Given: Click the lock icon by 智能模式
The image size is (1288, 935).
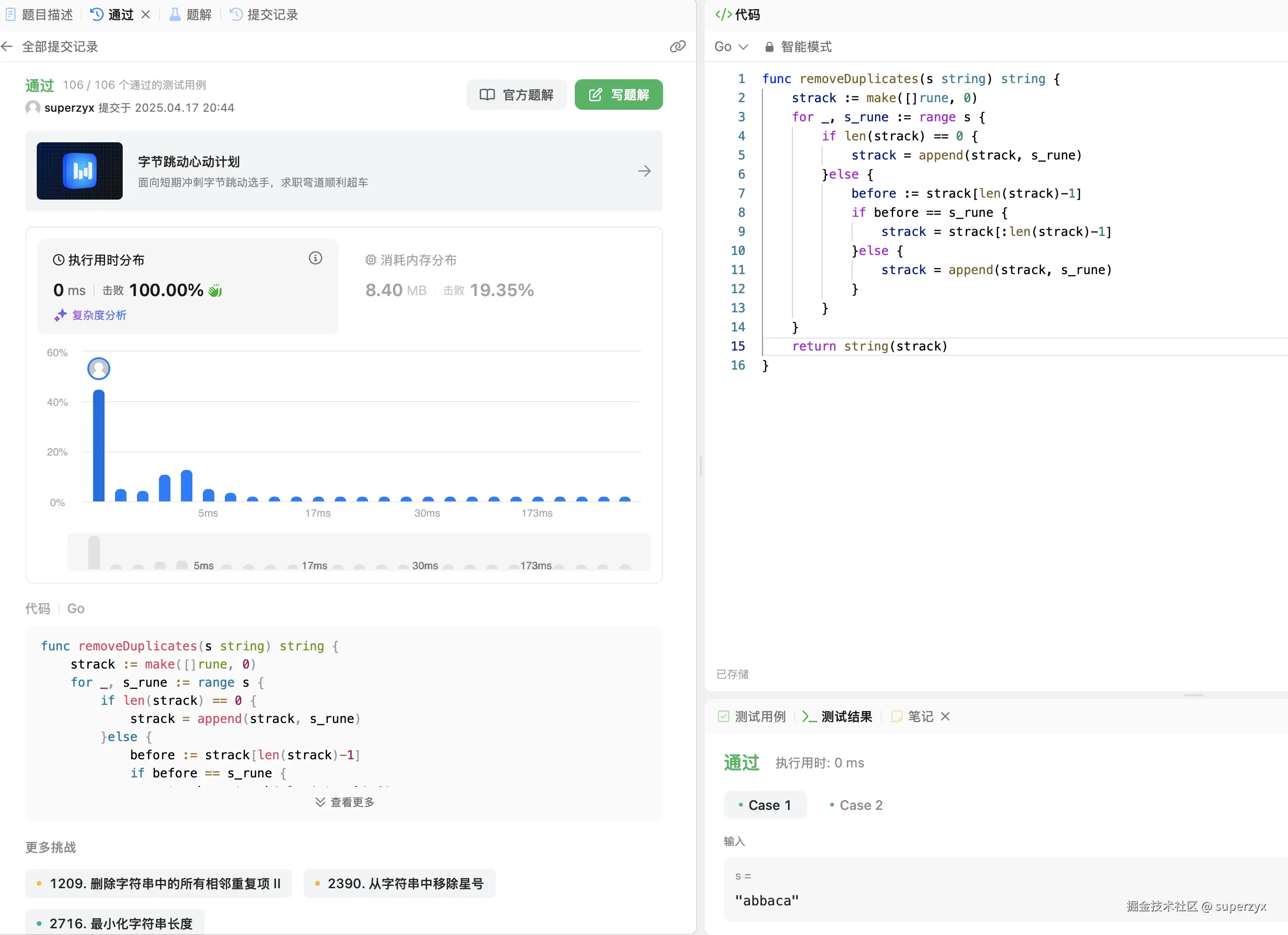Looking at the screenshot, I should [x=769, y=47].
